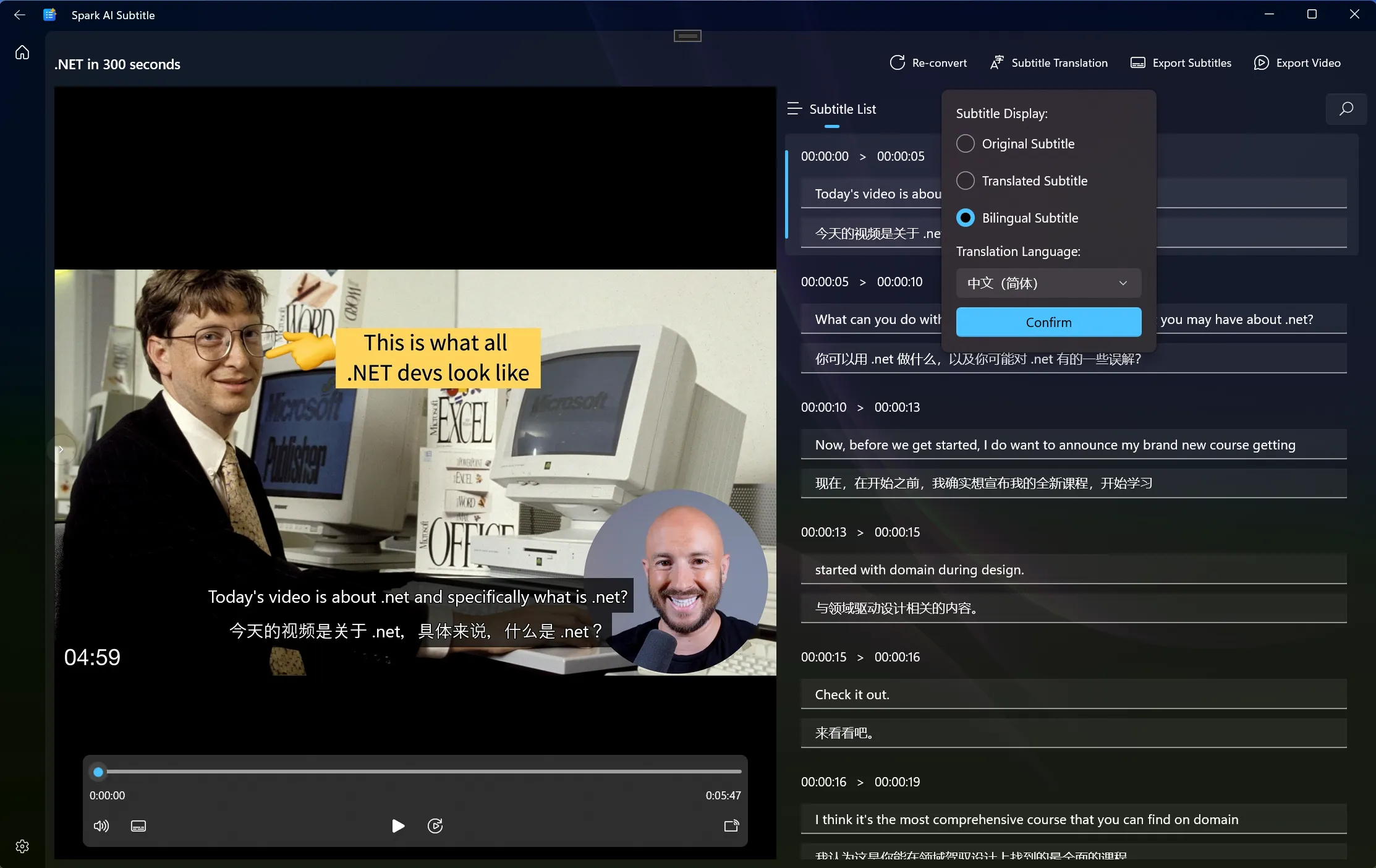Search subtitles with magnifier icon
Image resolution: width=1376 pixels, height=868 pixels.
pyautogui.click(x=1346, y=109)
